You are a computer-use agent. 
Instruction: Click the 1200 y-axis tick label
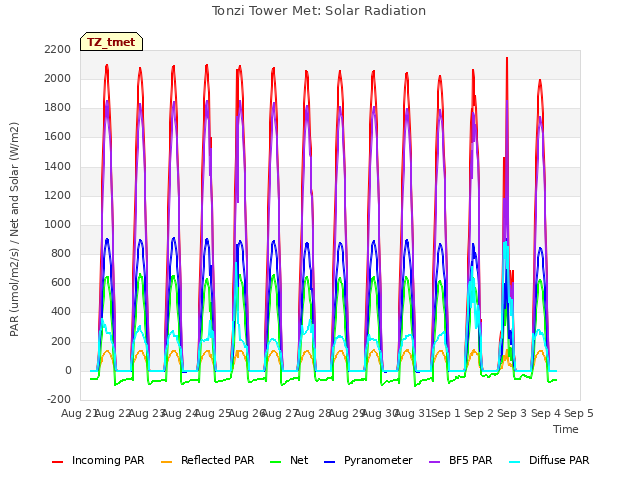[x=58, y=195]
